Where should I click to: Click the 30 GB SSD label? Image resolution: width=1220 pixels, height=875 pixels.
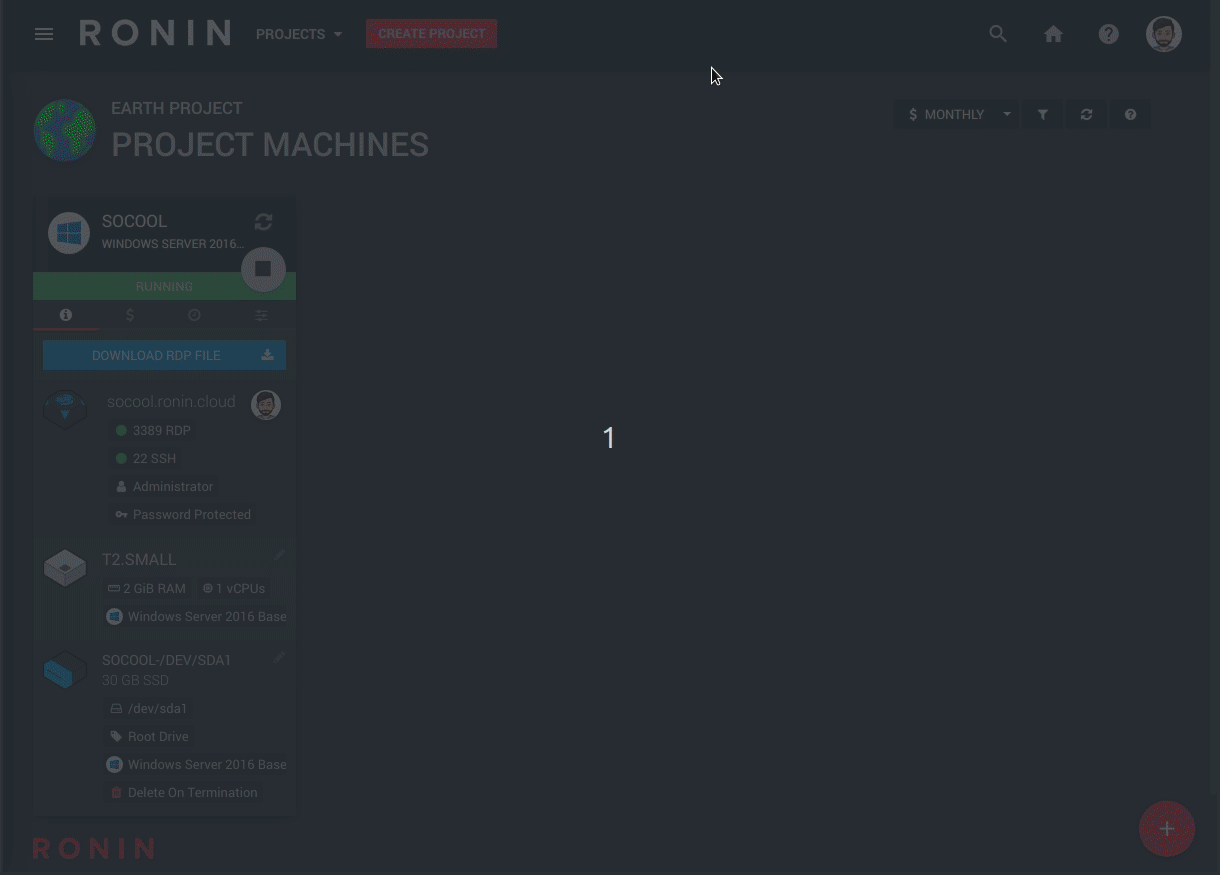pyautogui.click(x=135, y=681)
